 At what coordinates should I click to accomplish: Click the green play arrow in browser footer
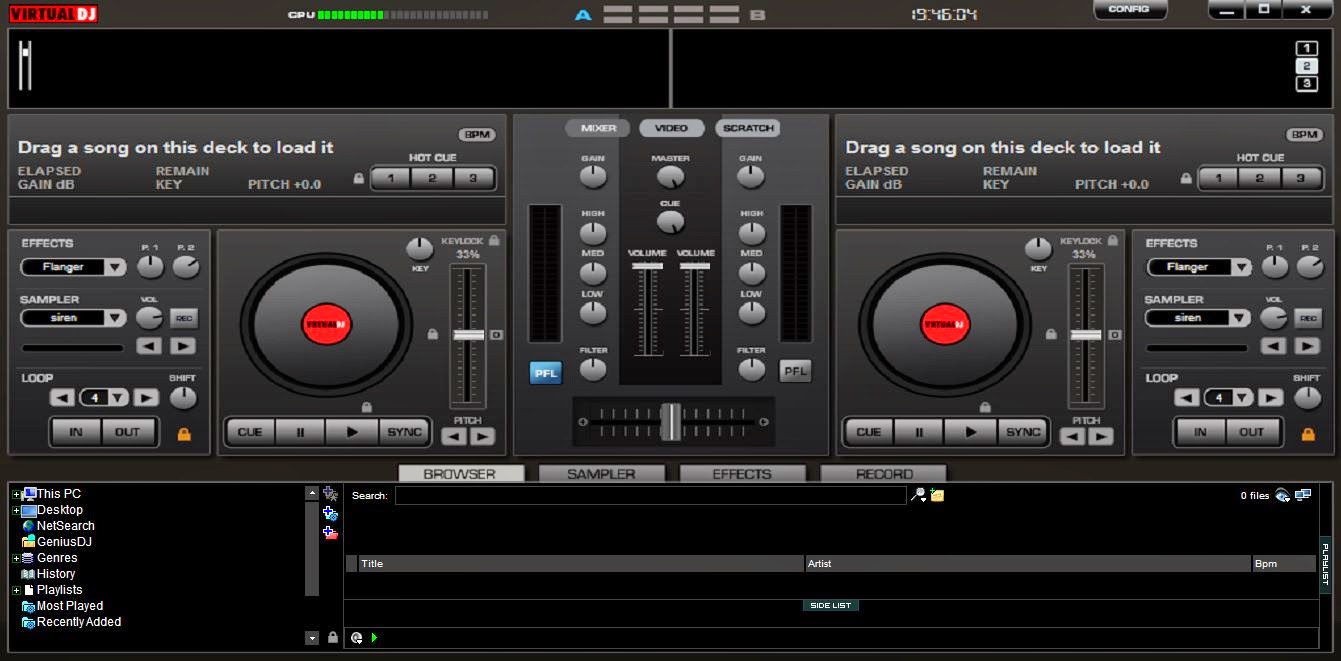[374, 638]
